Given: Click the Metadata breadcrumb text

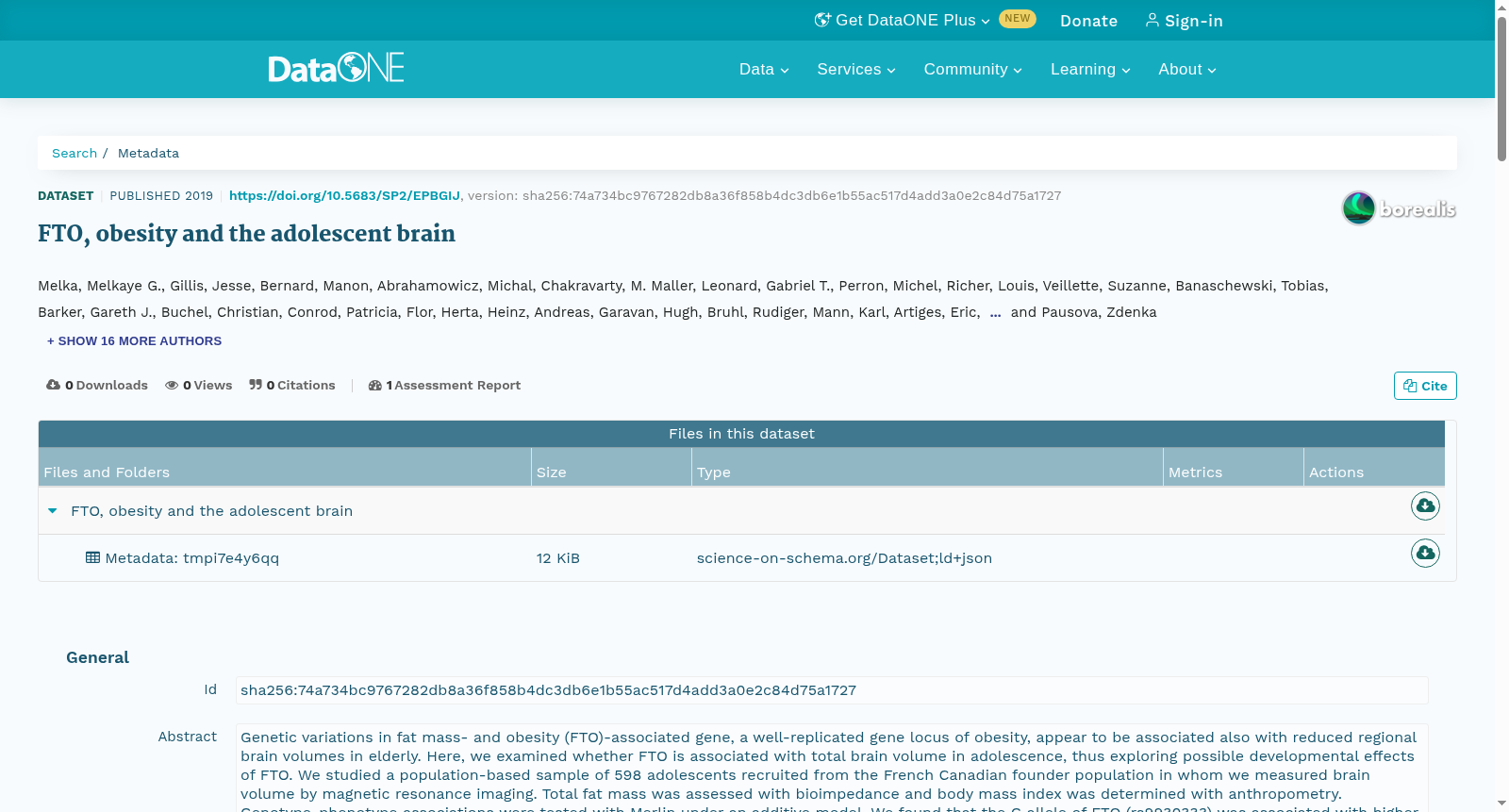Looking at the screenshot, I should (x=148, y=153).
